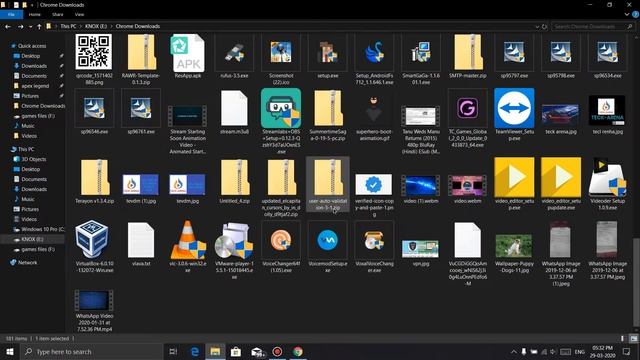Select the user-auto-validation zip archive

[x=328, y=178]
